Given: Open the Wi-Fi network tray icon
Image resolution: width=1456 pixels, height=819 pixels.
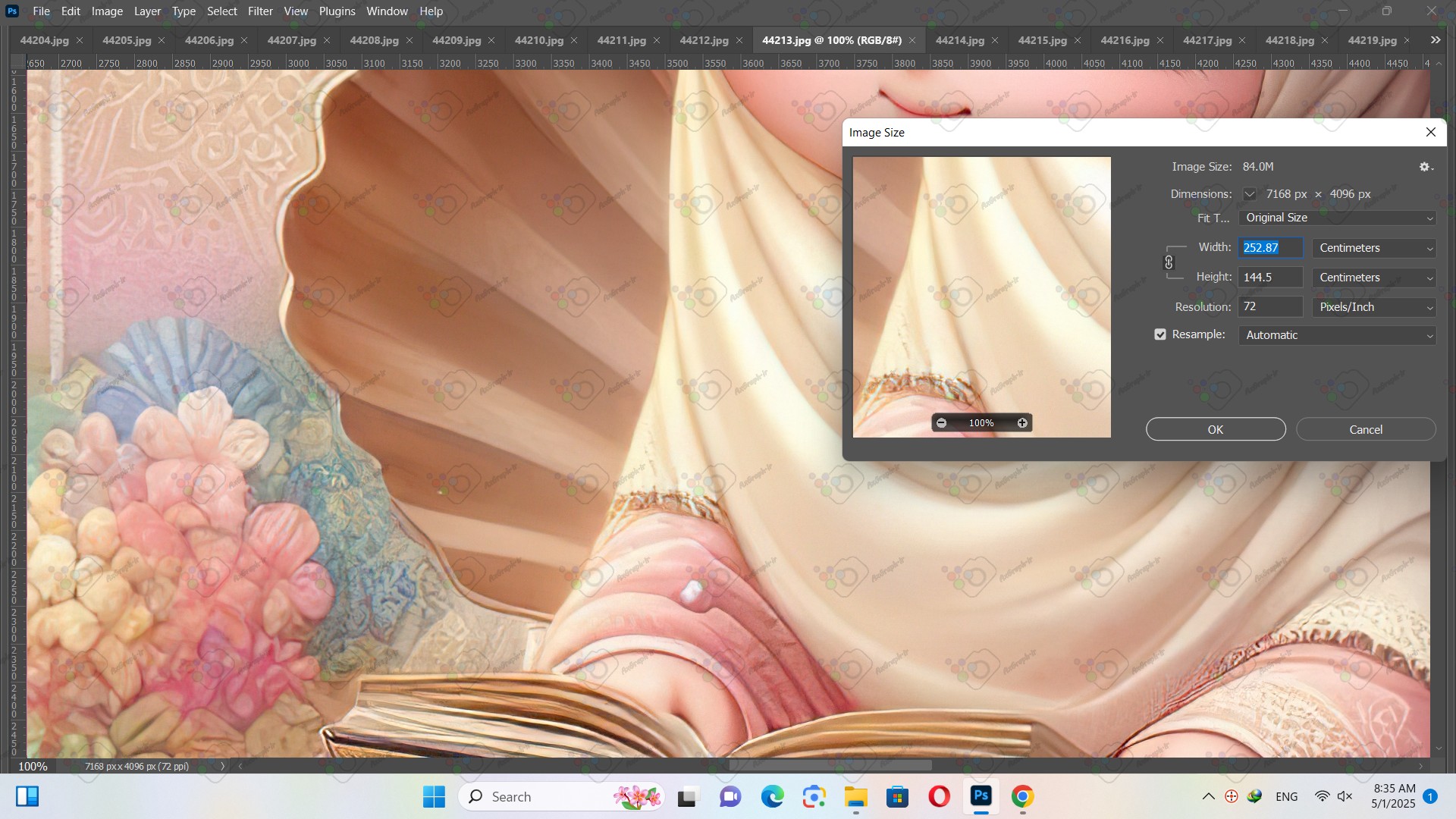Looking at the screenshot, I should (1322, 797).
